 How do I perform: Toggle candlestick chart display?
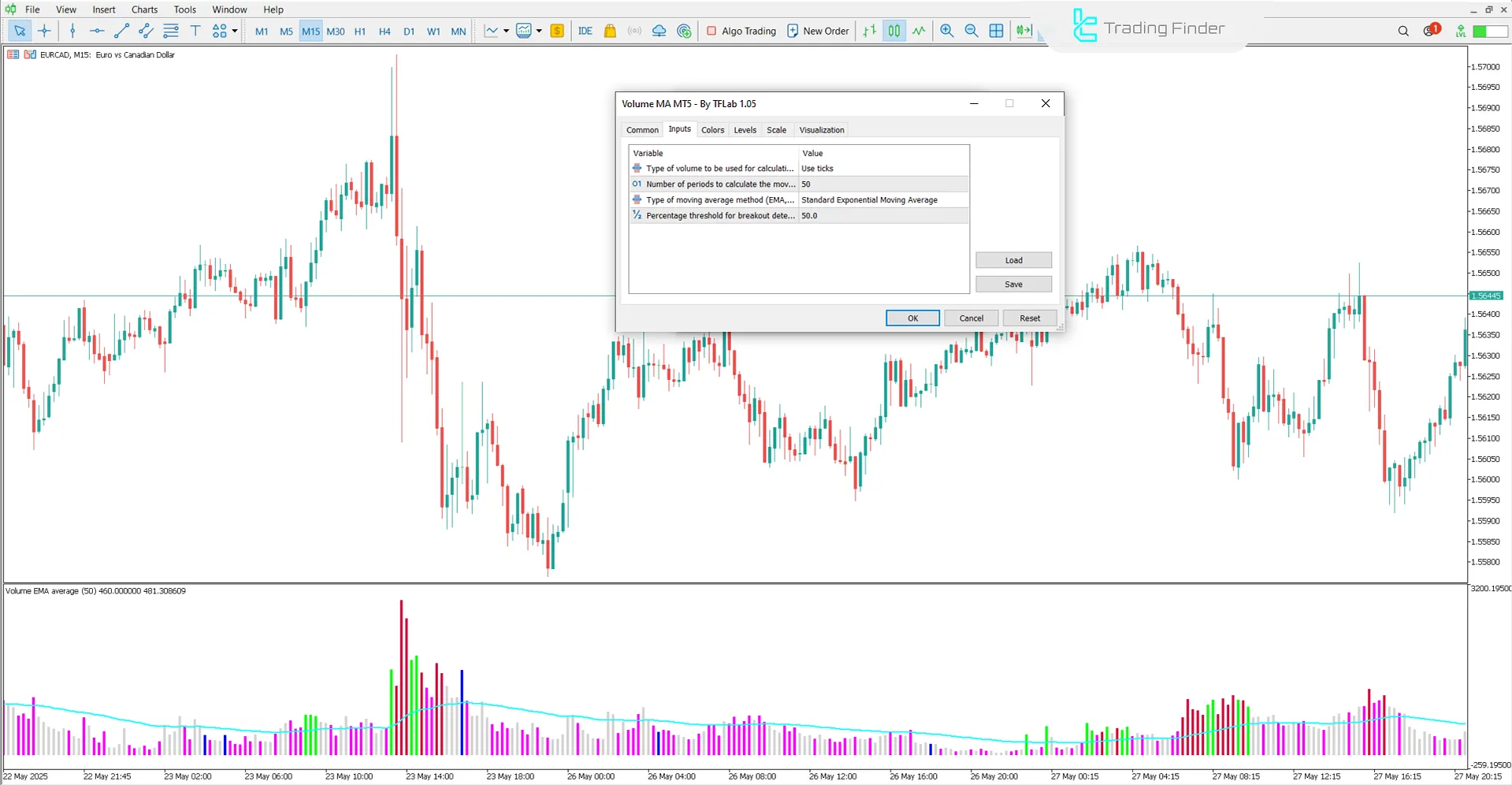tap(893, 31)
